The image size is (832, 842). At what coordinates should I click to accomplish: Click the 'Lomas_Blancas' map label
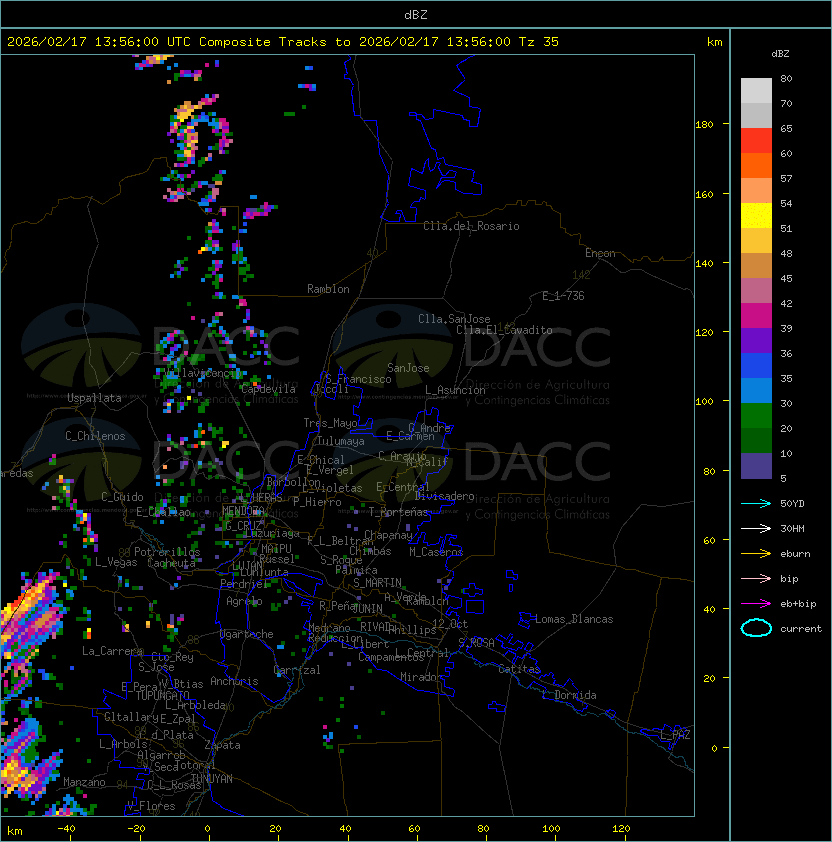[574, 619]
